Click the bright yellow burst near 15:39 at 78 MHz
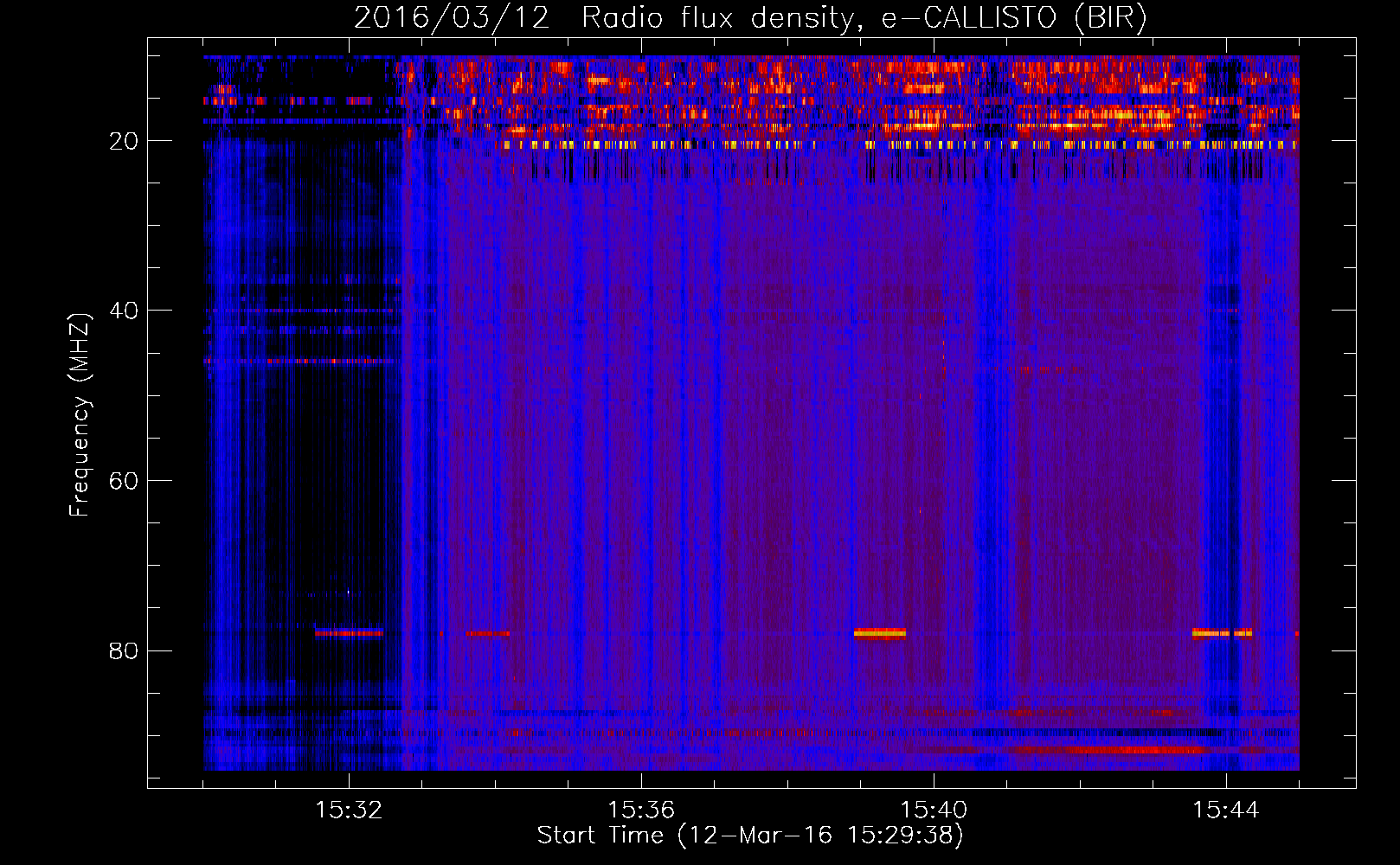 (880, 633)
